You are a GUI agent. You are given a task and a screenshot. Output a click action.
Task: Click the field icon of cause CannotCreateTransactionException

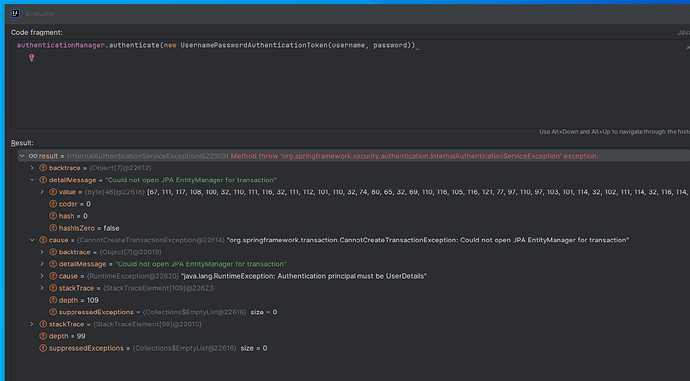pos(43,240)
